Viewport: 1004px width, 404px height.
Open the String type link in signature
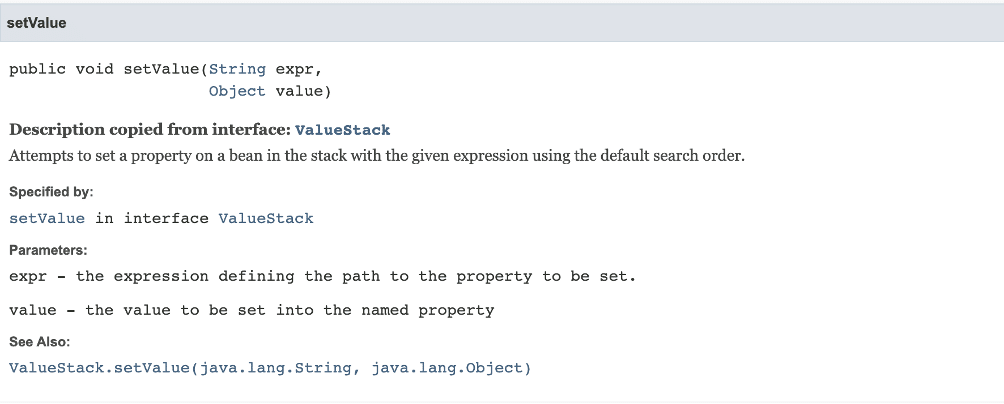click(237, 69)
